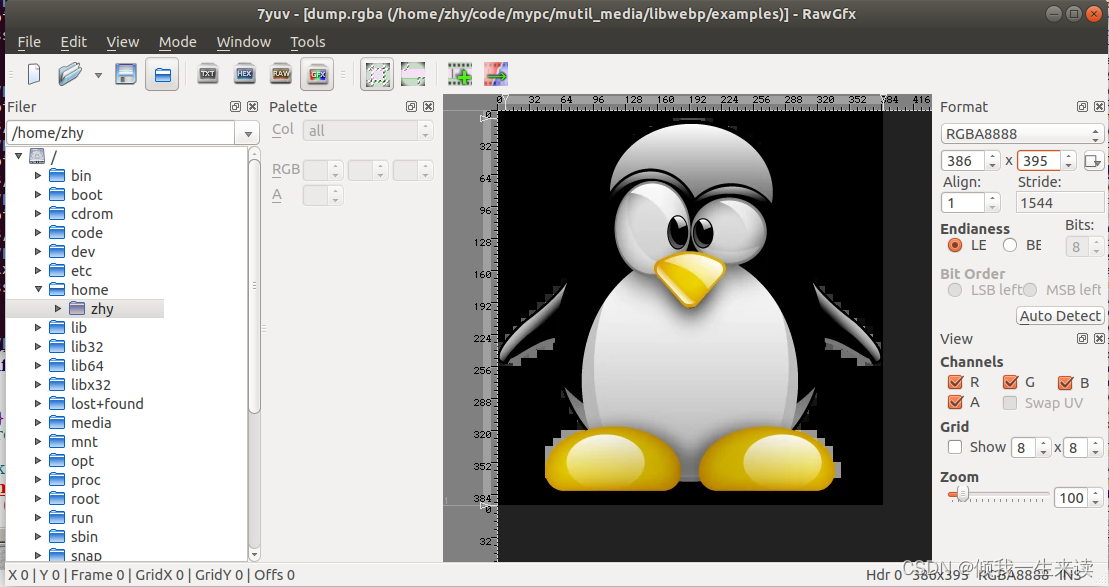
Task: Enable the Swap UV option
Action: pyautogui.click(x=1010, y=403)
